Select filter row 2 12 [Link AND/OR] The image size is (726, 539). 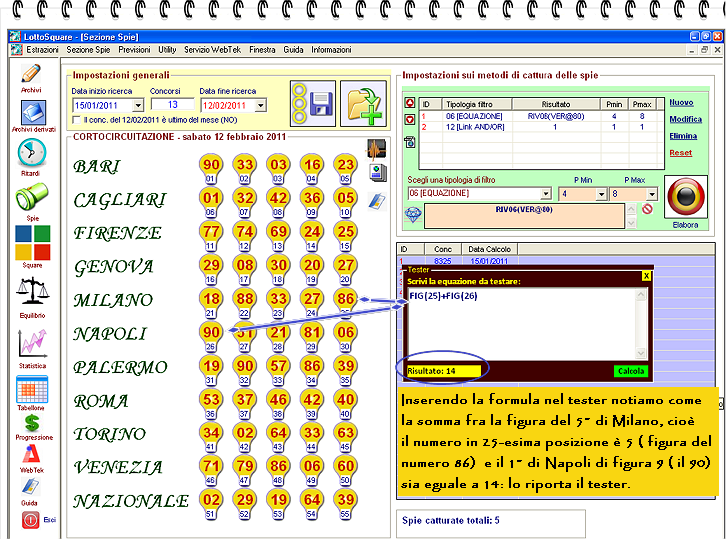click(542, 127)
